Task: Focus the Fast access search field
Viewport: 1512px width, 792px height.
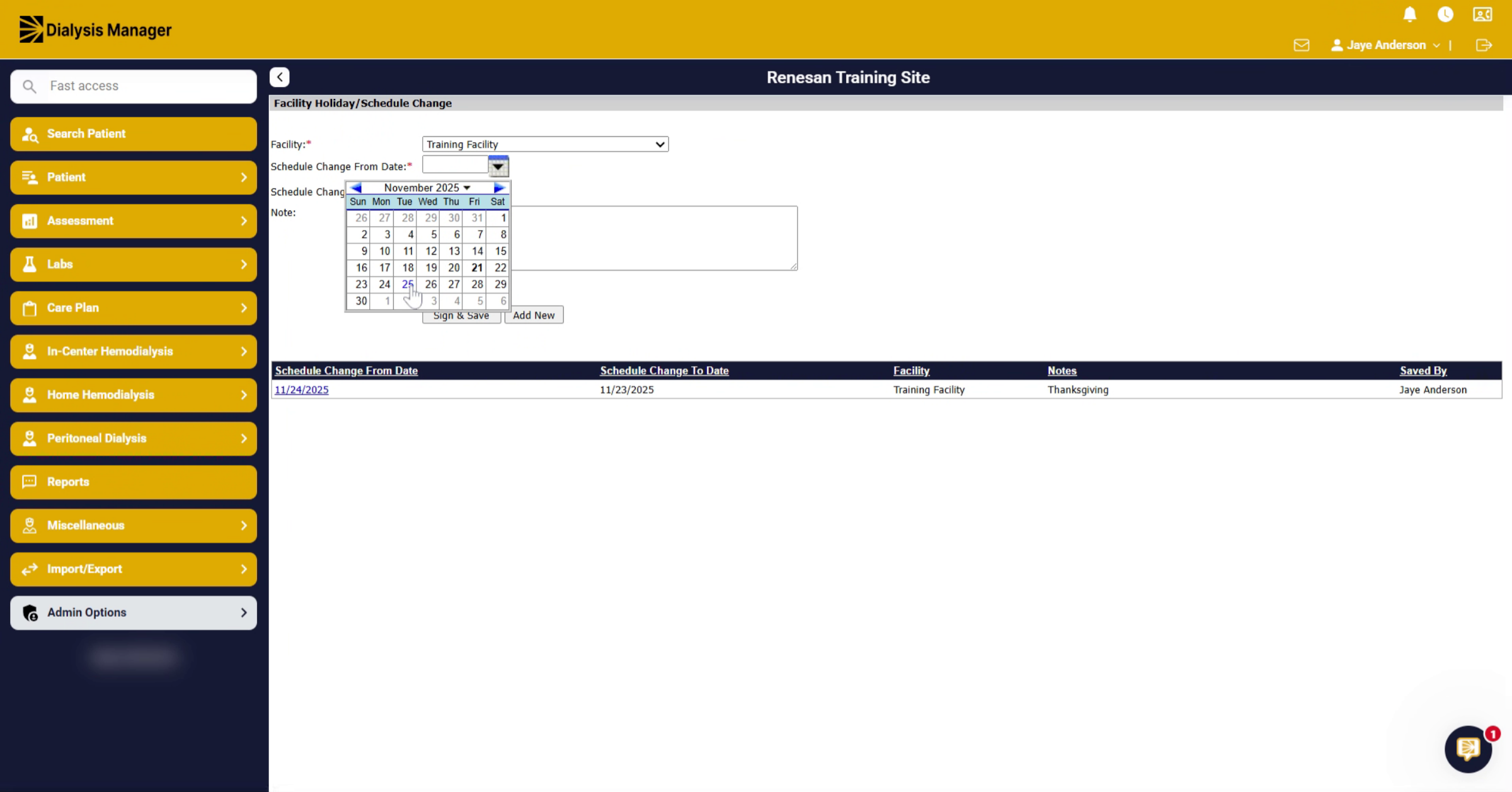Action: [134, 86]
